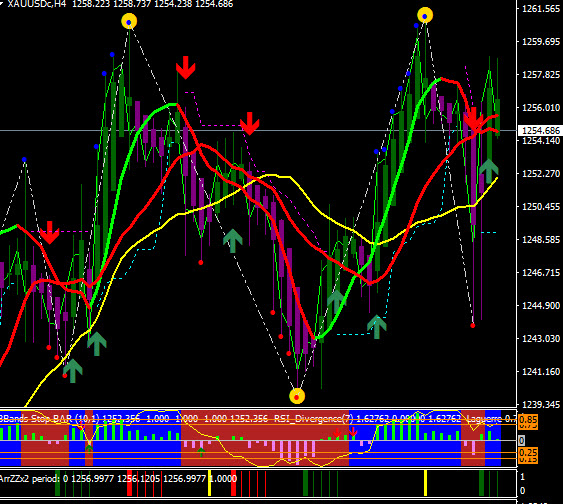
Task: Click the orange 0.85 level label
Action: (528, 419)
